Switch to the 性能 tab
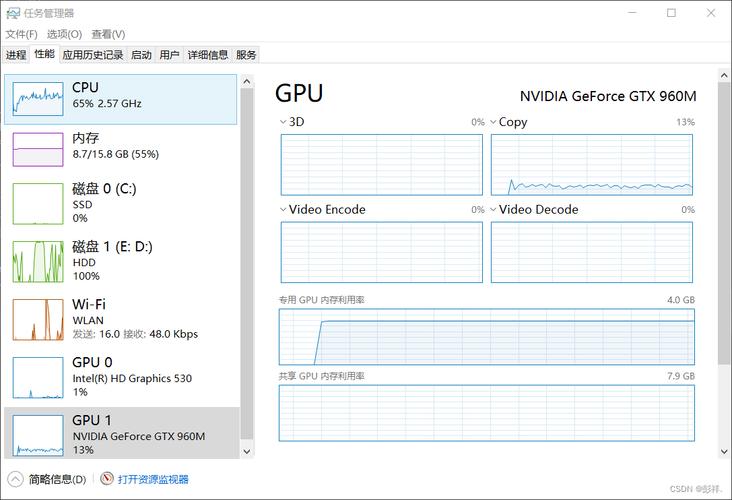The height and width of the screenshot is (500, 732). [44, 54]
